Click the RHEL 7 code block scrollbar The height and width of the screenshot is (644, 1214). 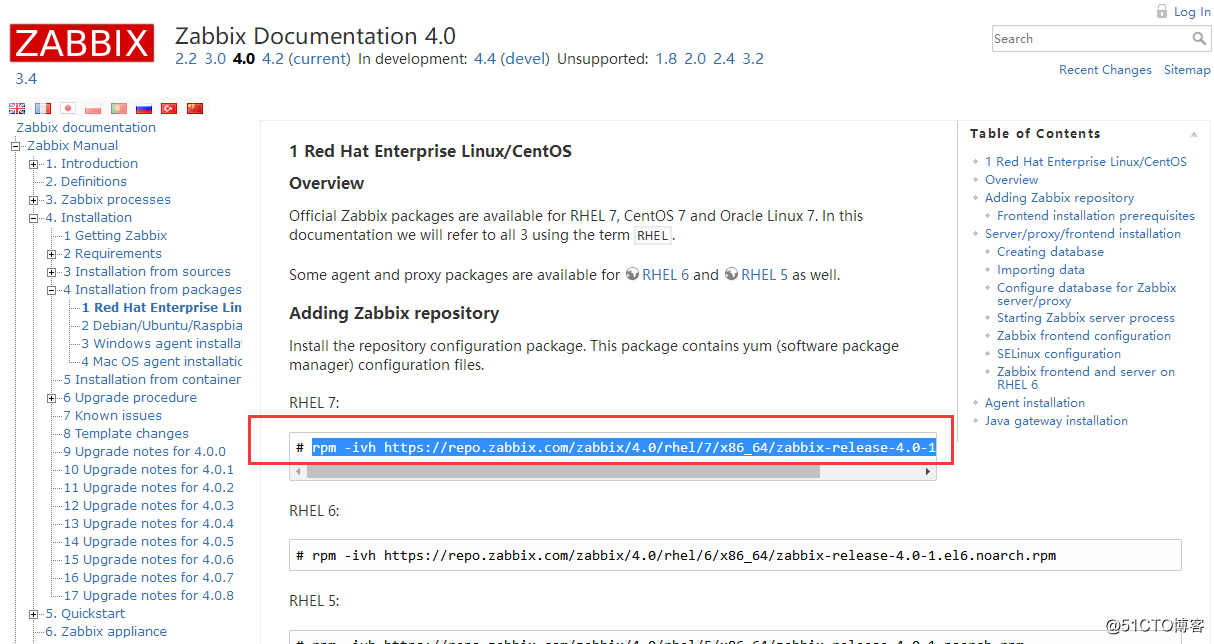pyautogui.click(x=563, y=471)
